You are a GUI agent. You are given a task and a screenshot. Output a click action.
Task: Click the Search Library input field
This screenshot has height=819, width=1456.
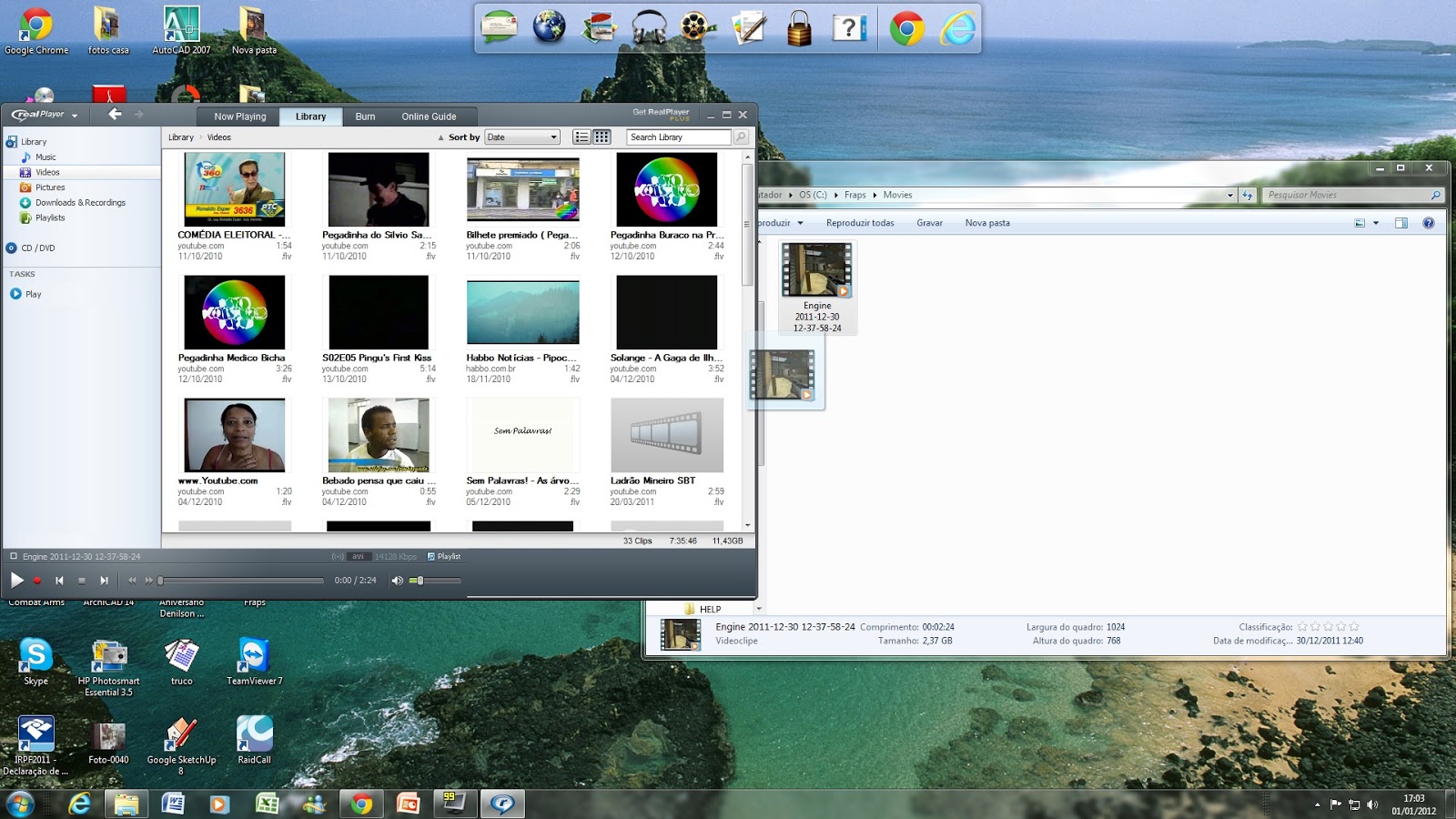[x=679, y=137]
